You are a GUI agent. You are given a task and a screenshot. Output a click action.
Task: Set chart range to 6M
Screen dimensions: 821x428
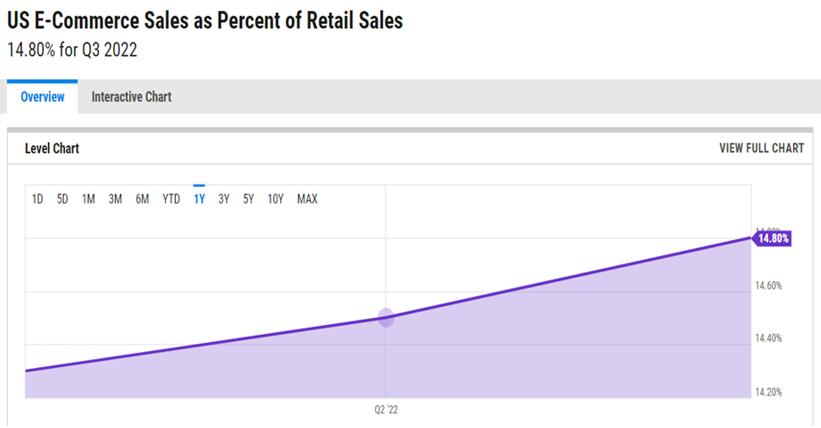tap(142, 199)
